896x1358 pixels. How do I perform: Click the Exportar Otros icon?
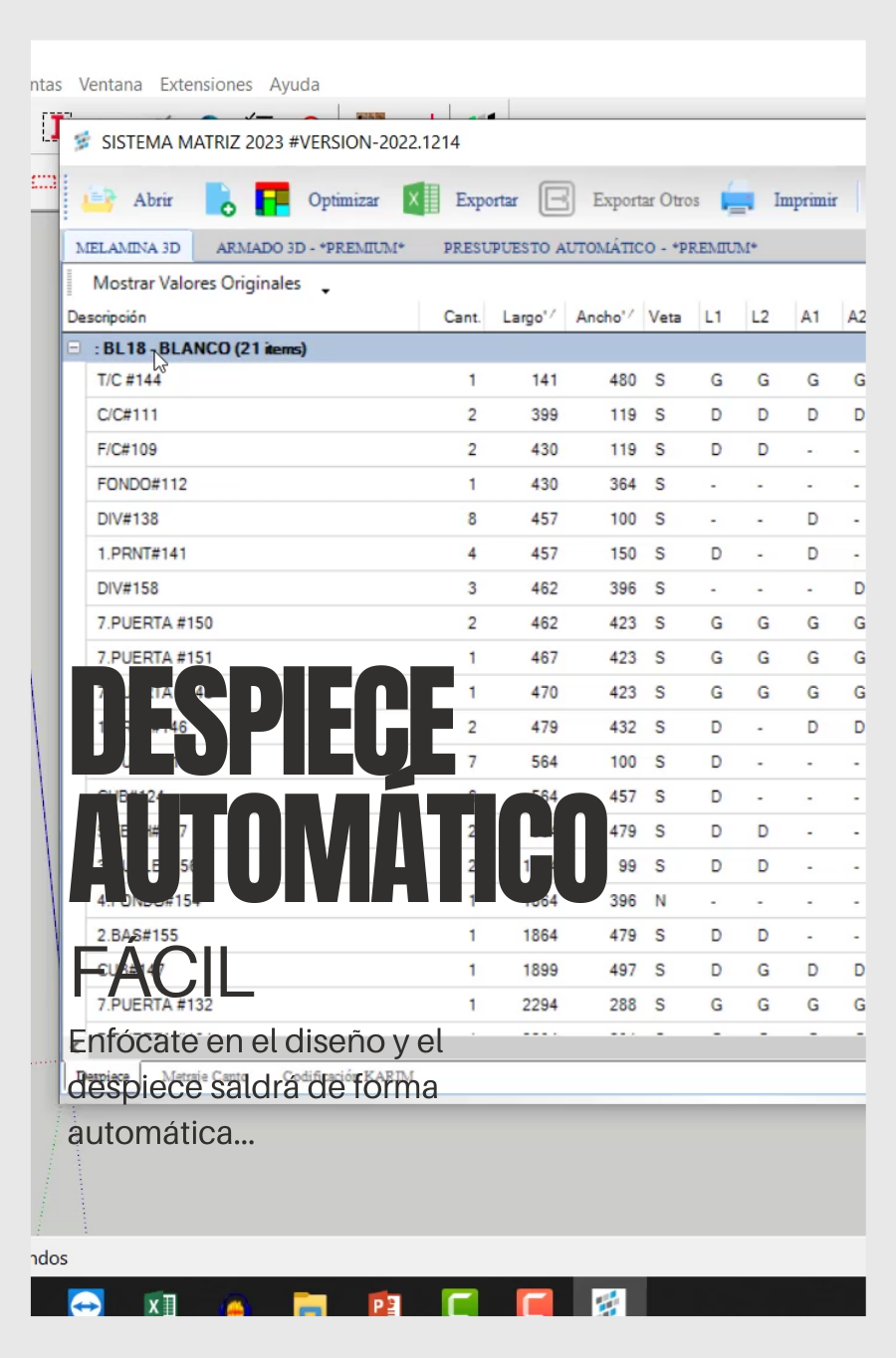(557, 199)
